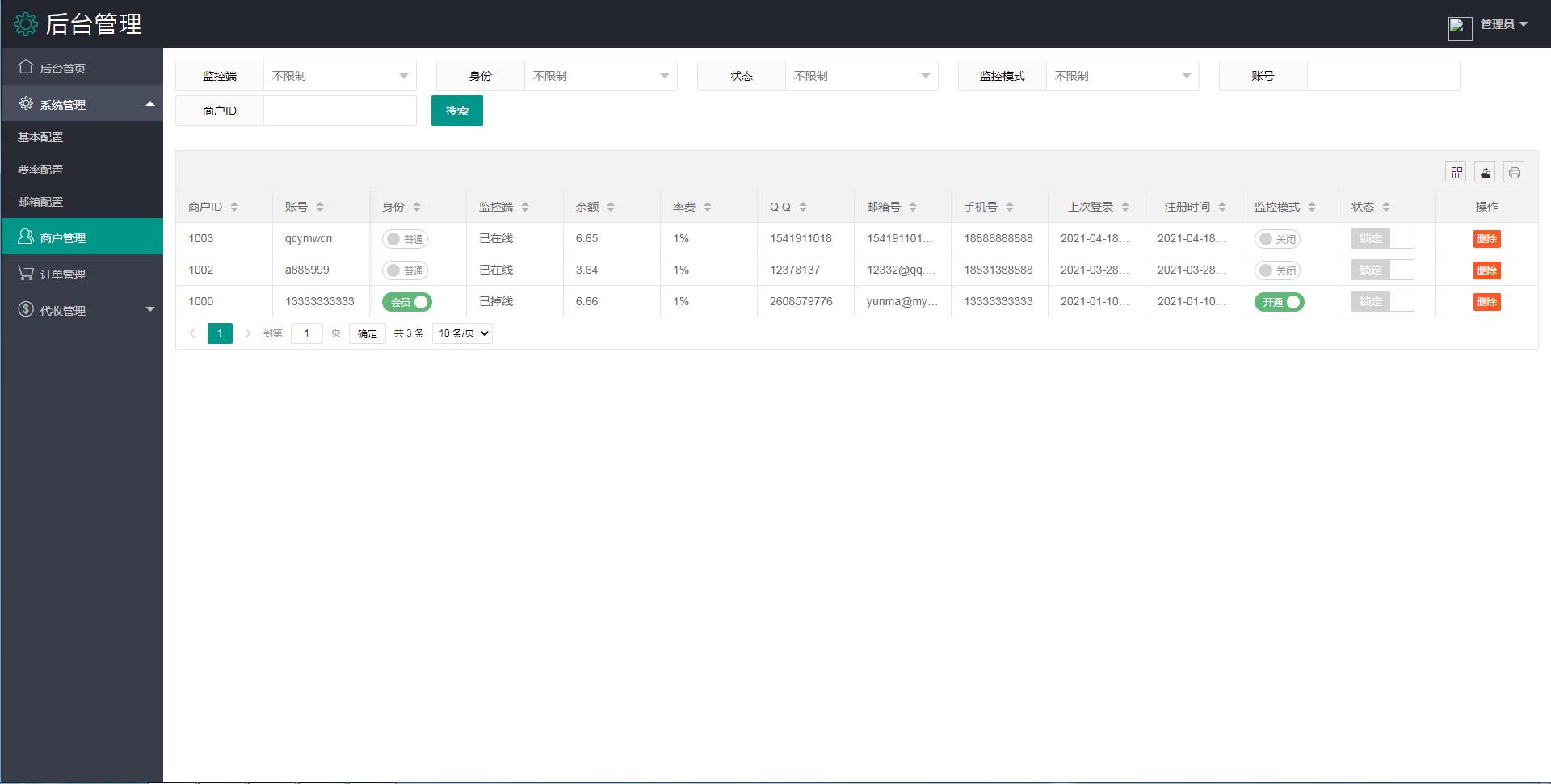Open the 10 条/页 page size dropdown
This screenshot has width=1551, height=784.
point(461,333)
